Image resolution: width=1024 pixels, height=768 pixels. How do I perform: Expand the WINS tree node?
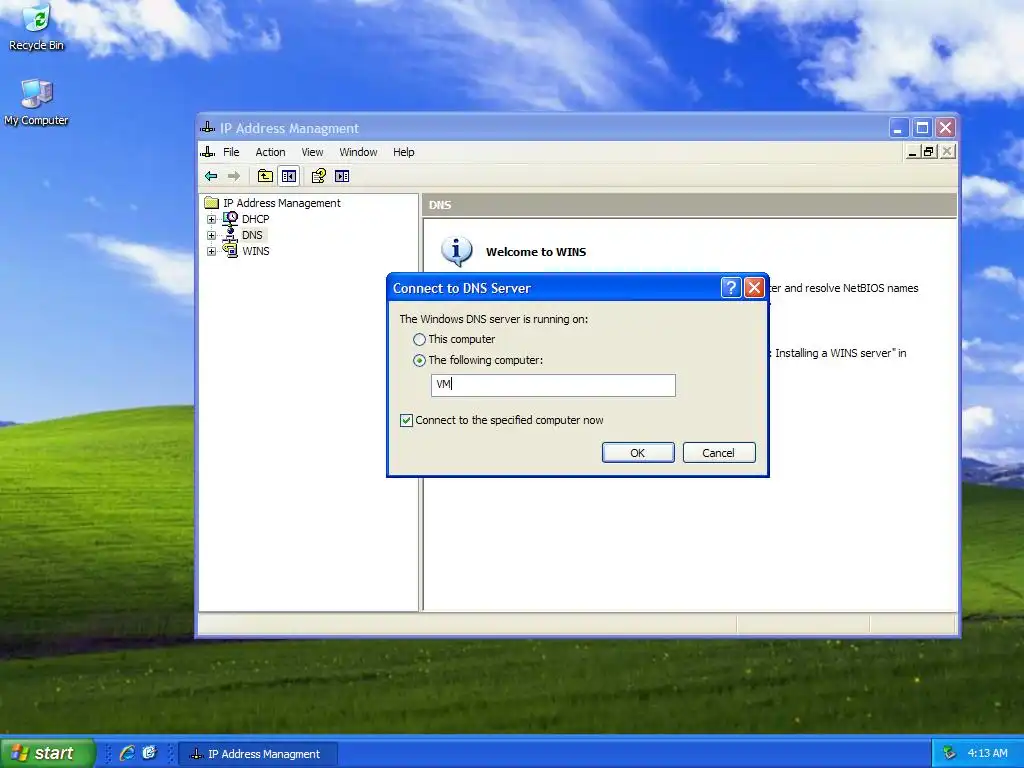click(x=211, y=251)
